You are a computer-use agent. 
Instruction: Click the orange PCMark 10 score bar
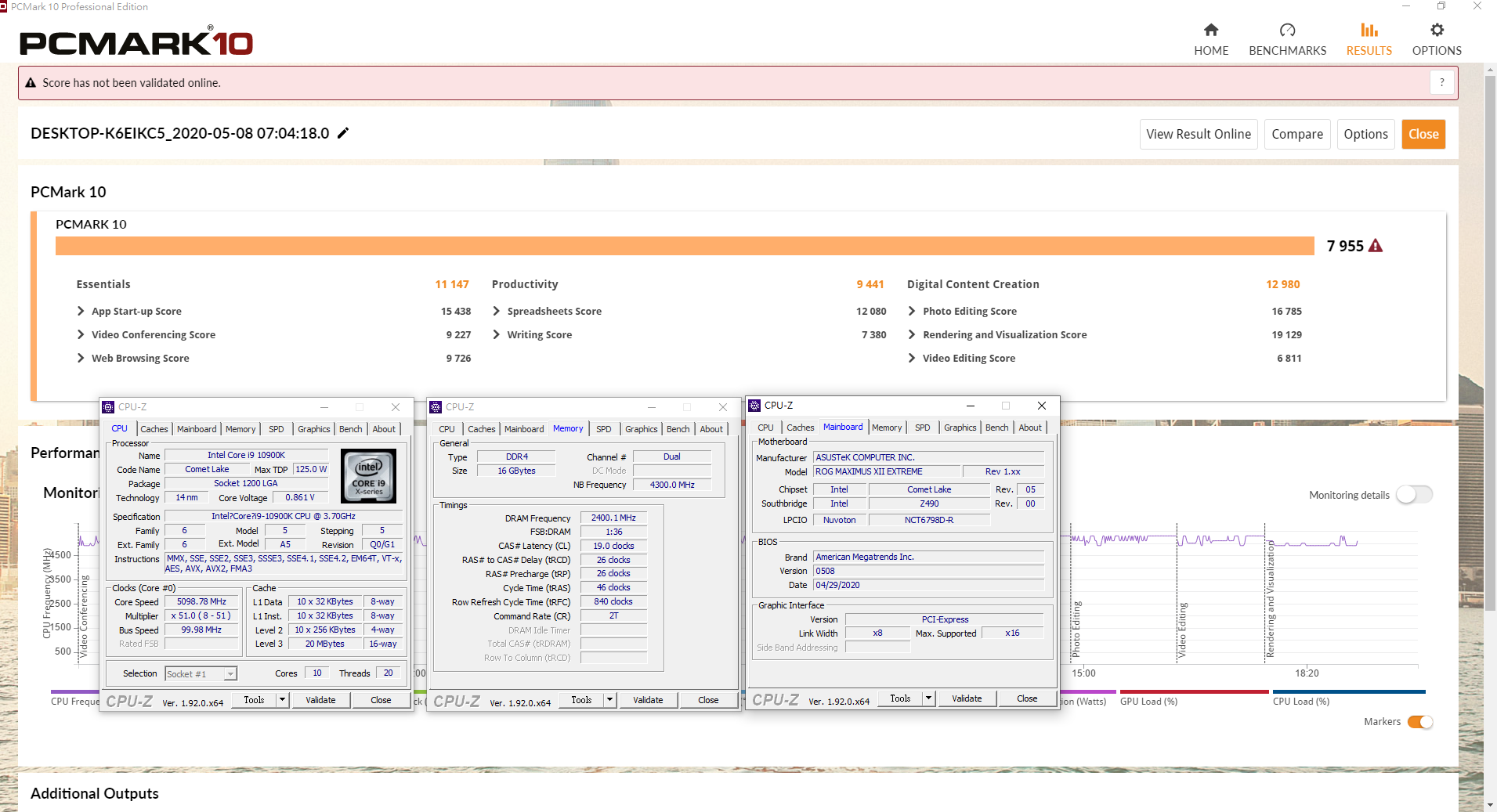point(685,246)
